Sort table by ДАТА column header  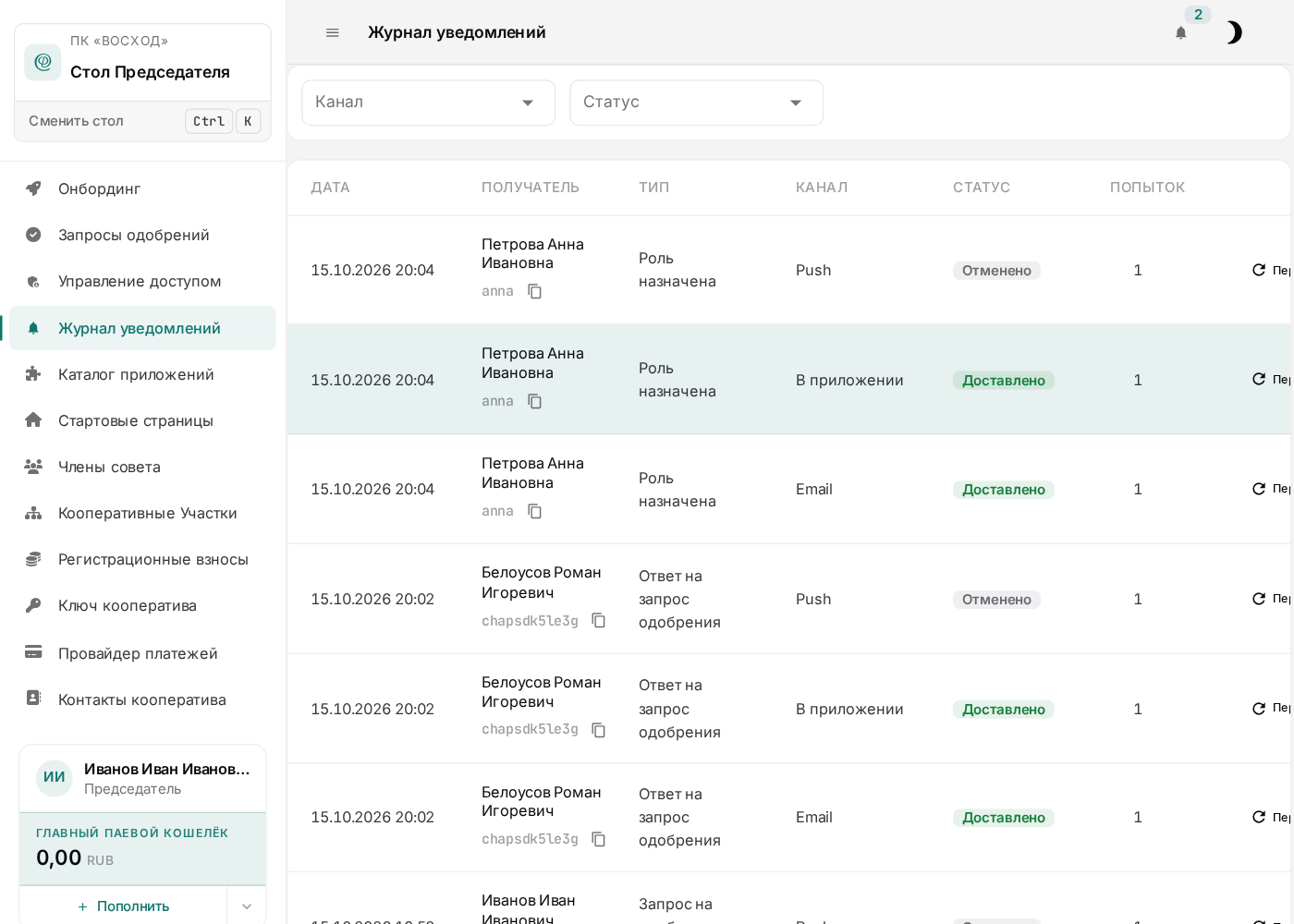click(330, 188)
